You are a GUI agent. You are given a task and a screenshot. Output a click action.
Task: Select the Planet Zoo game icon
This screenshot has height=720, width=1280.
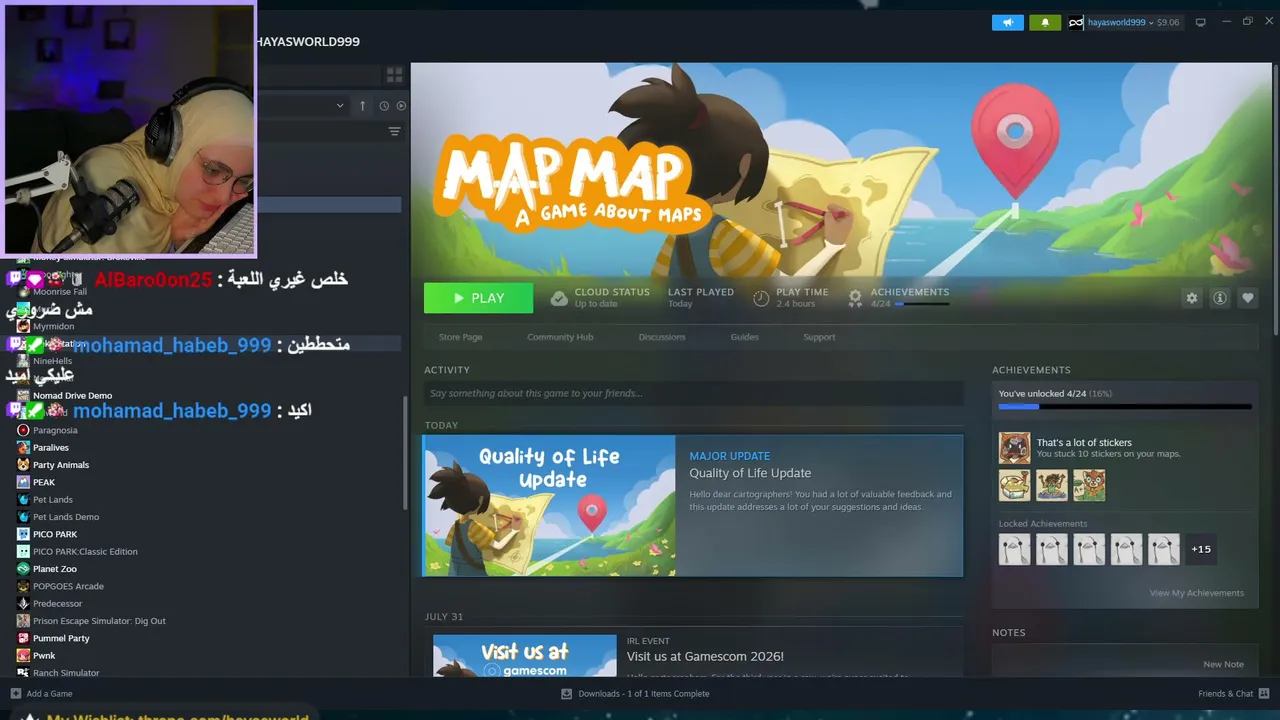pyautogui.click(x=23, y=569)
